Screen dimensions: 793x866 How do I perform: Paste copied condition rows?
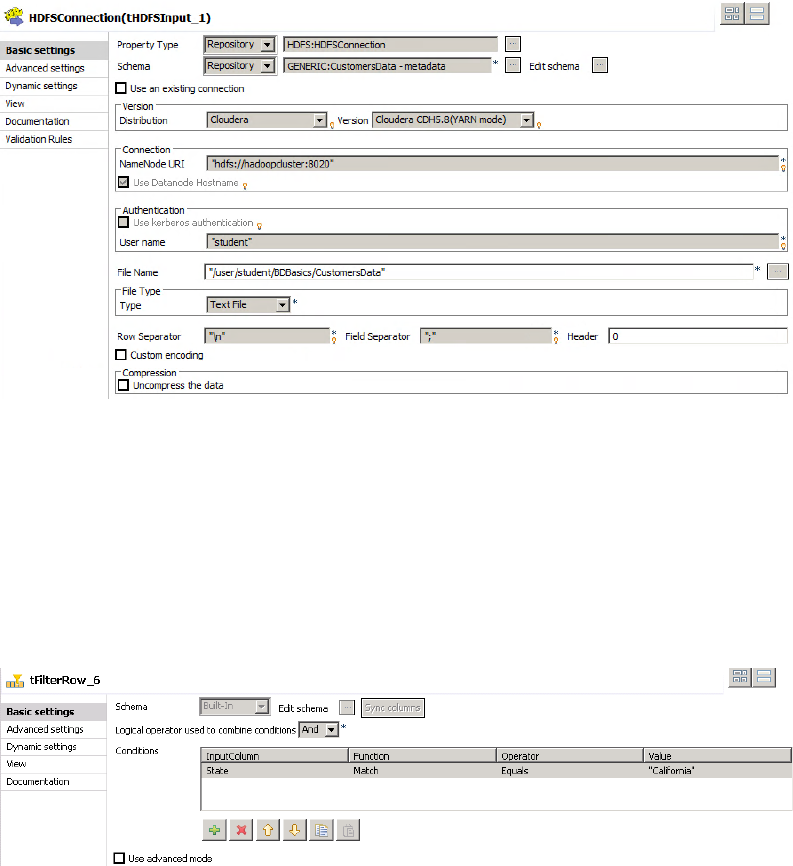pyautogui.click(x=348, y=830)
